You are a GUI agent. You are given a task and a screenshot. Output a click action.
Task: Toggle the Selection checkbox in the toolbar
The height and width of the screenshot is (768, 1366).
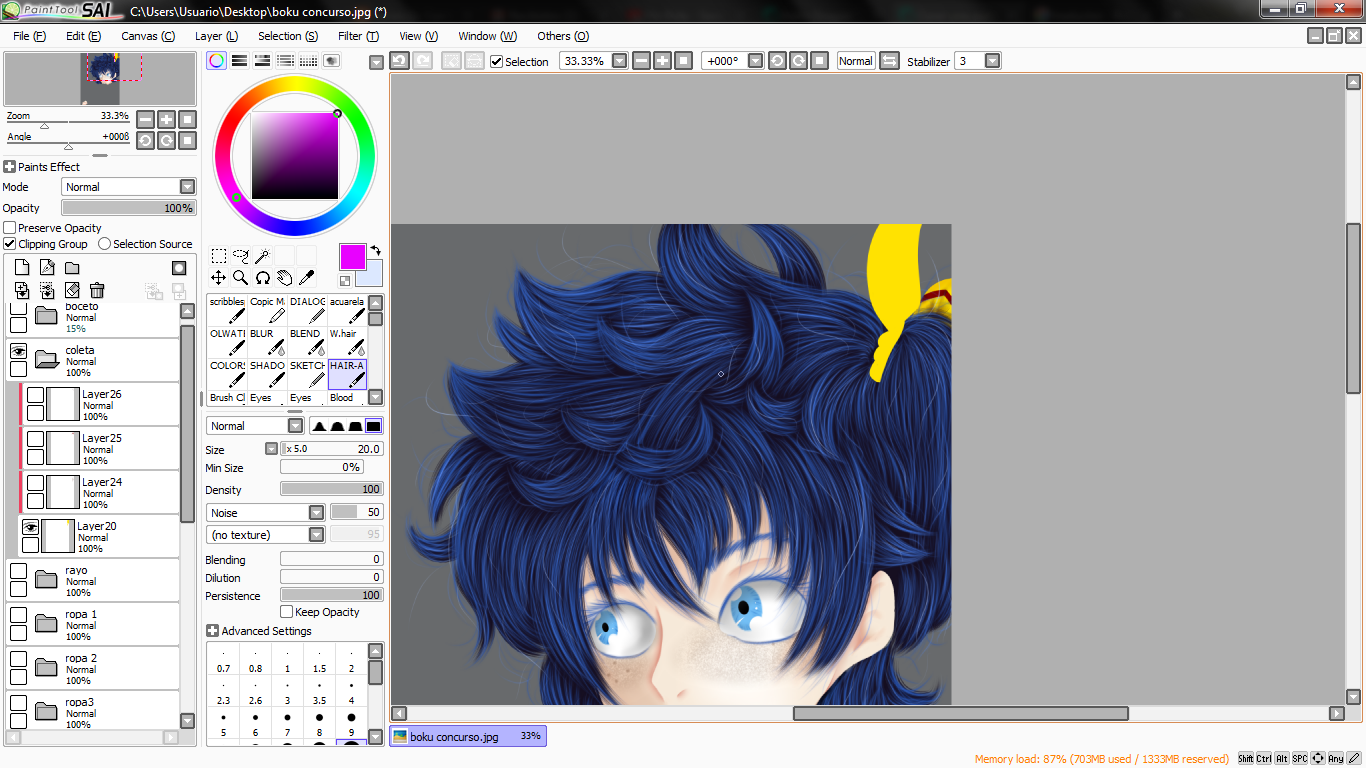tap(496, 62)
